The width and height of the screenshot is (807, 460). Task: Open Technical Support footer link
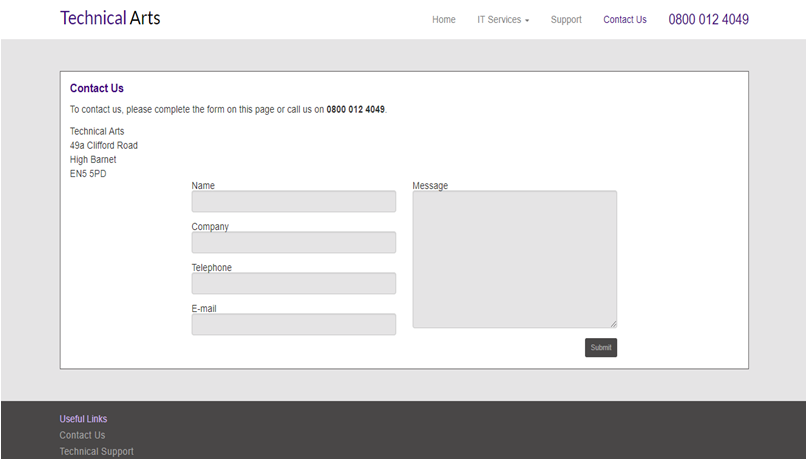tap(96, 452)
